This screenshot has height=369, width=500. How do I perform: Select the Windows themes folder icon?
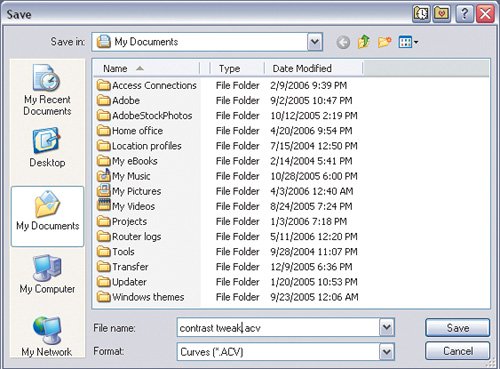coord(104,297)
